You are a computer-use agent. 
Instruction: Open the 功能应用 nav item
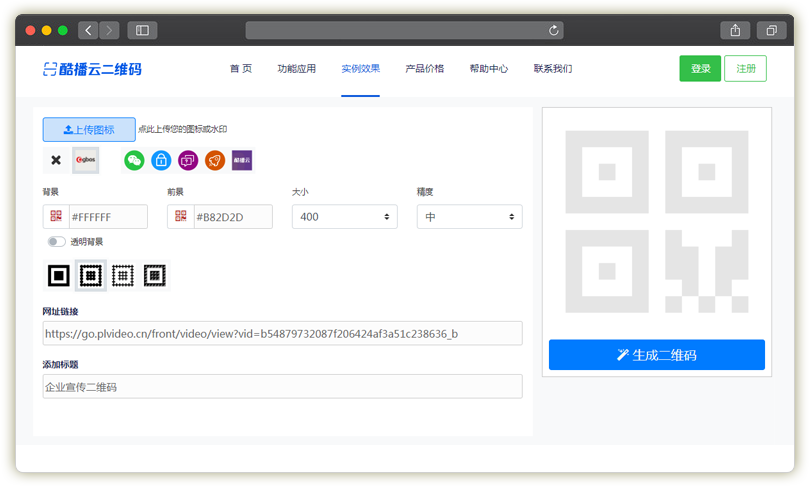pyautogui.click(x=297, y=69)
